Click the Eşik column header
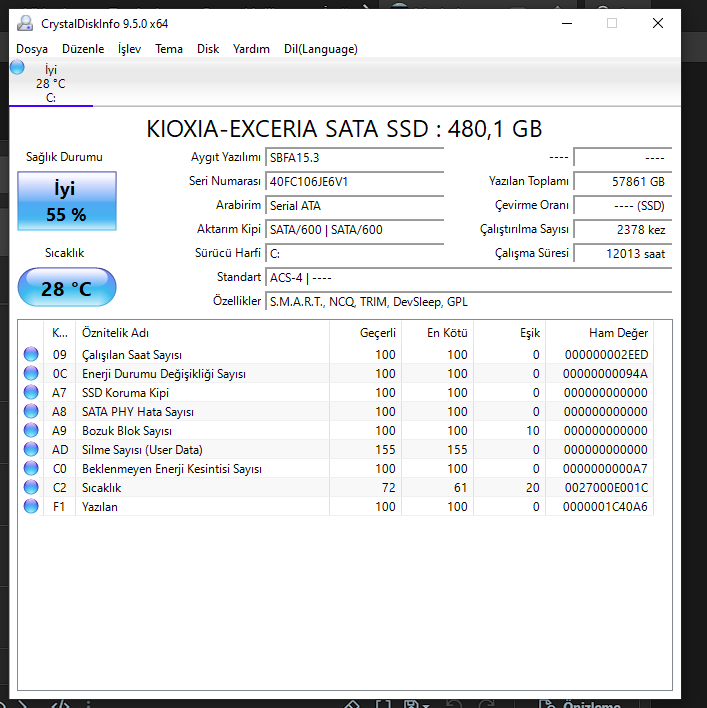 point(509,333)
